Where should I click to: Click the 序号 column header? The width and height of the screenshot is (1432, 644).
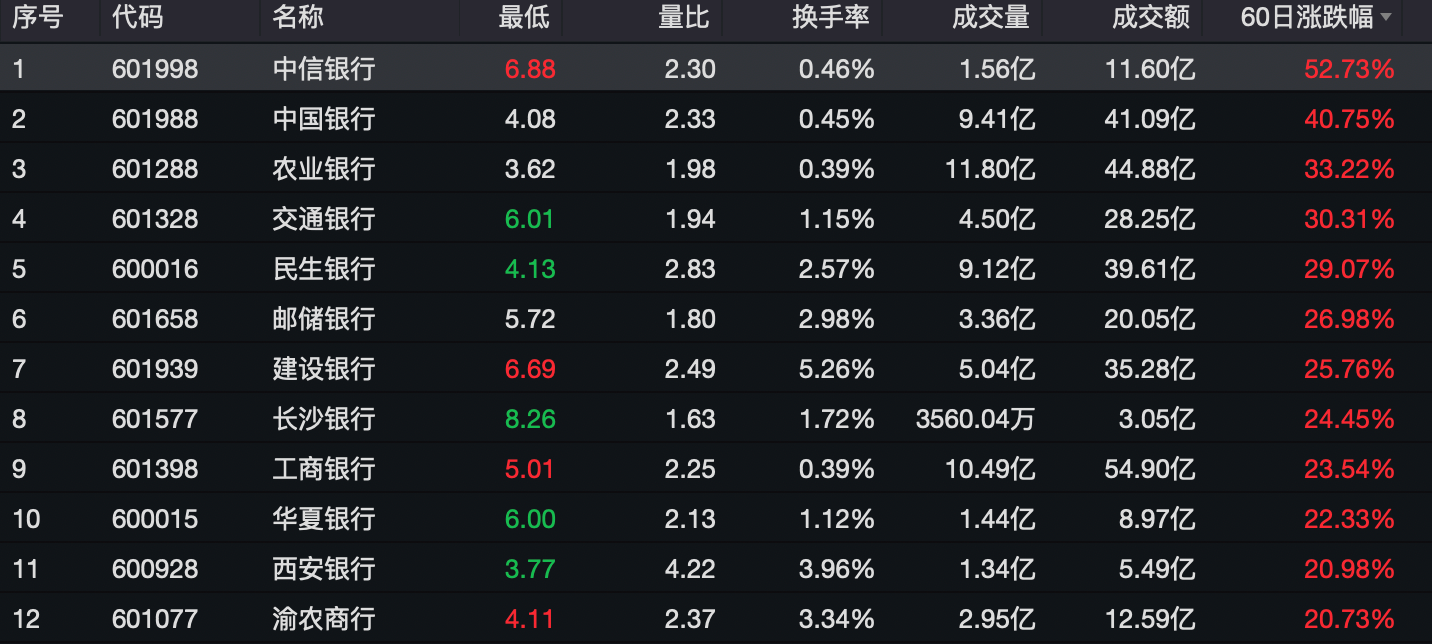pos(37,17)
